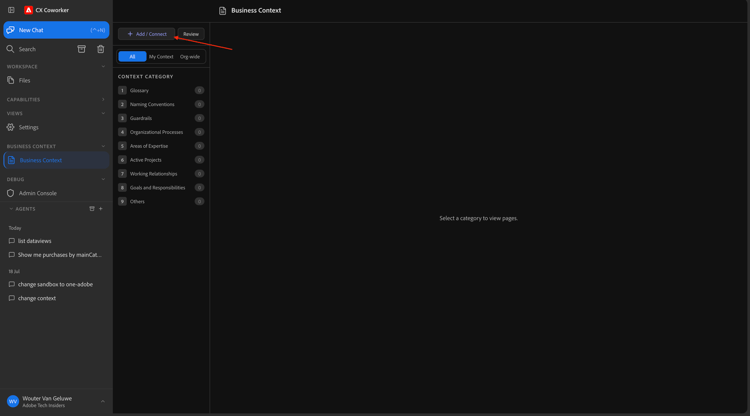The width and height of the screenshot is (750, 416).
Task: Select Business Context in the sidebar
Action: pos(56,160)
